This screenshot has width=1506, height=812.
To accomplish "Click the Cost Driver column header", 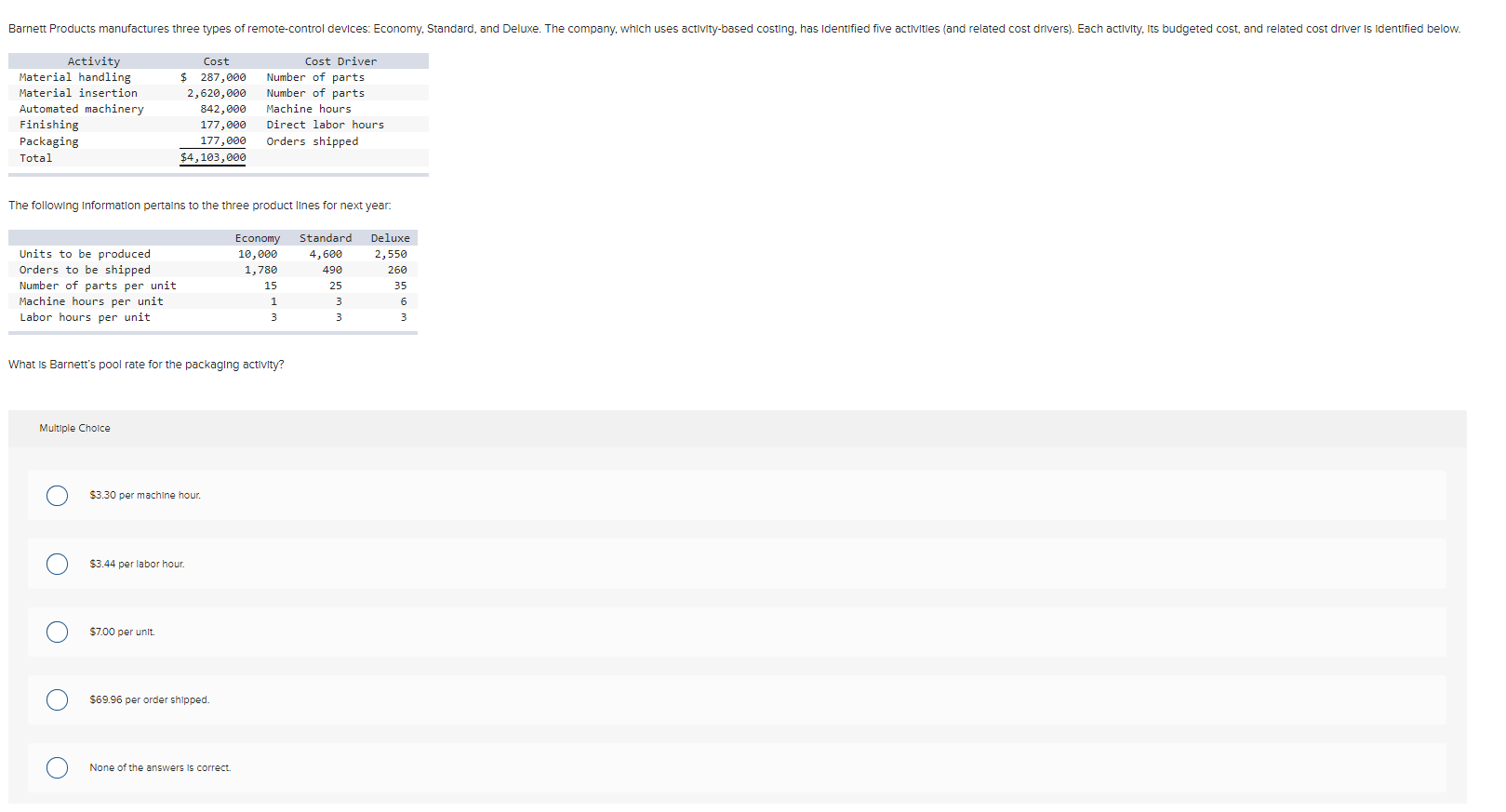I will pyautogui.click(x=340, y=62).
